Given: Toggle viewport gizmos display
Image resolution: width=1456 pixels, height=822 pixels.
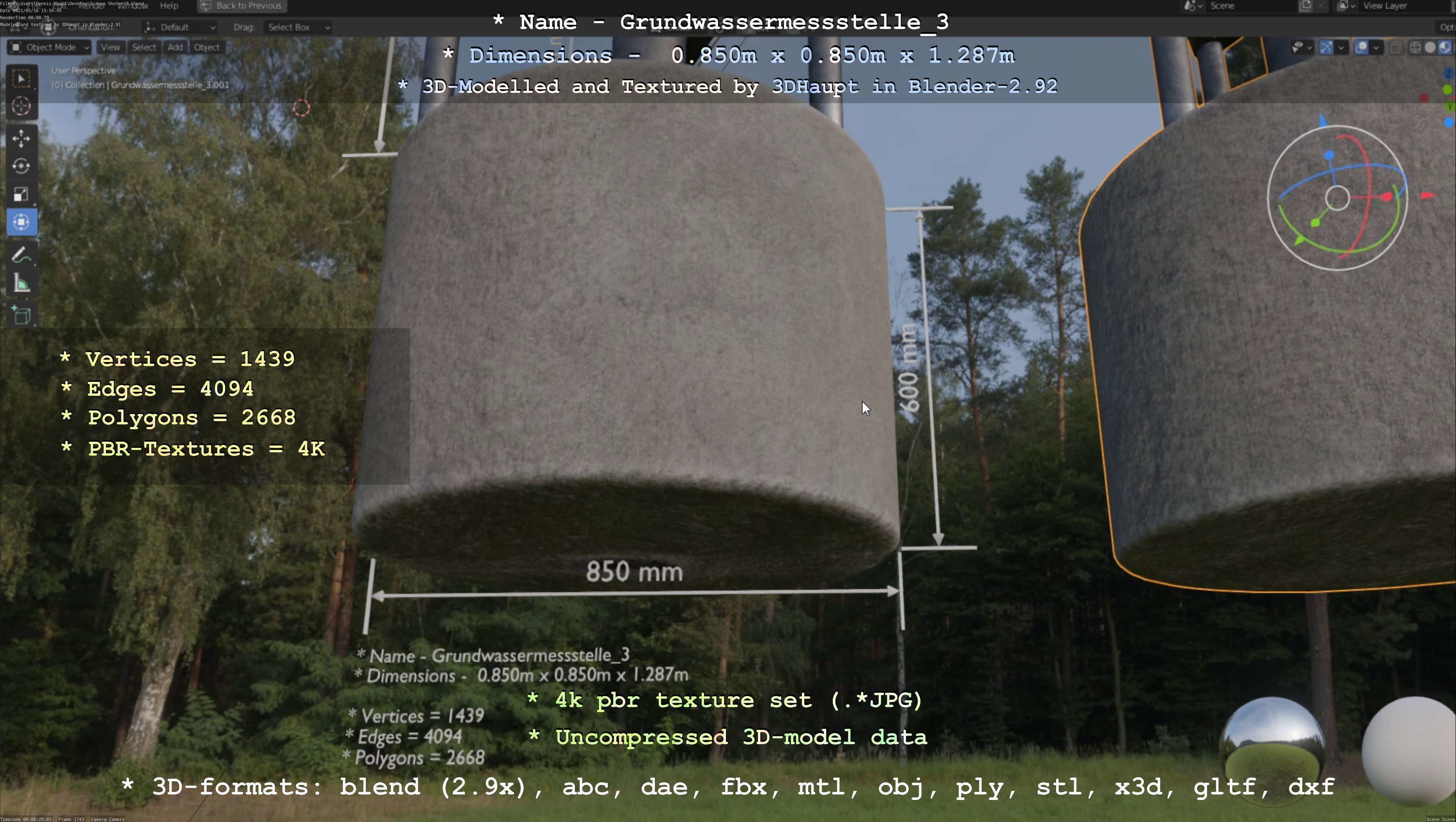Looking at the screenshot, I should tap(1326, 47).
